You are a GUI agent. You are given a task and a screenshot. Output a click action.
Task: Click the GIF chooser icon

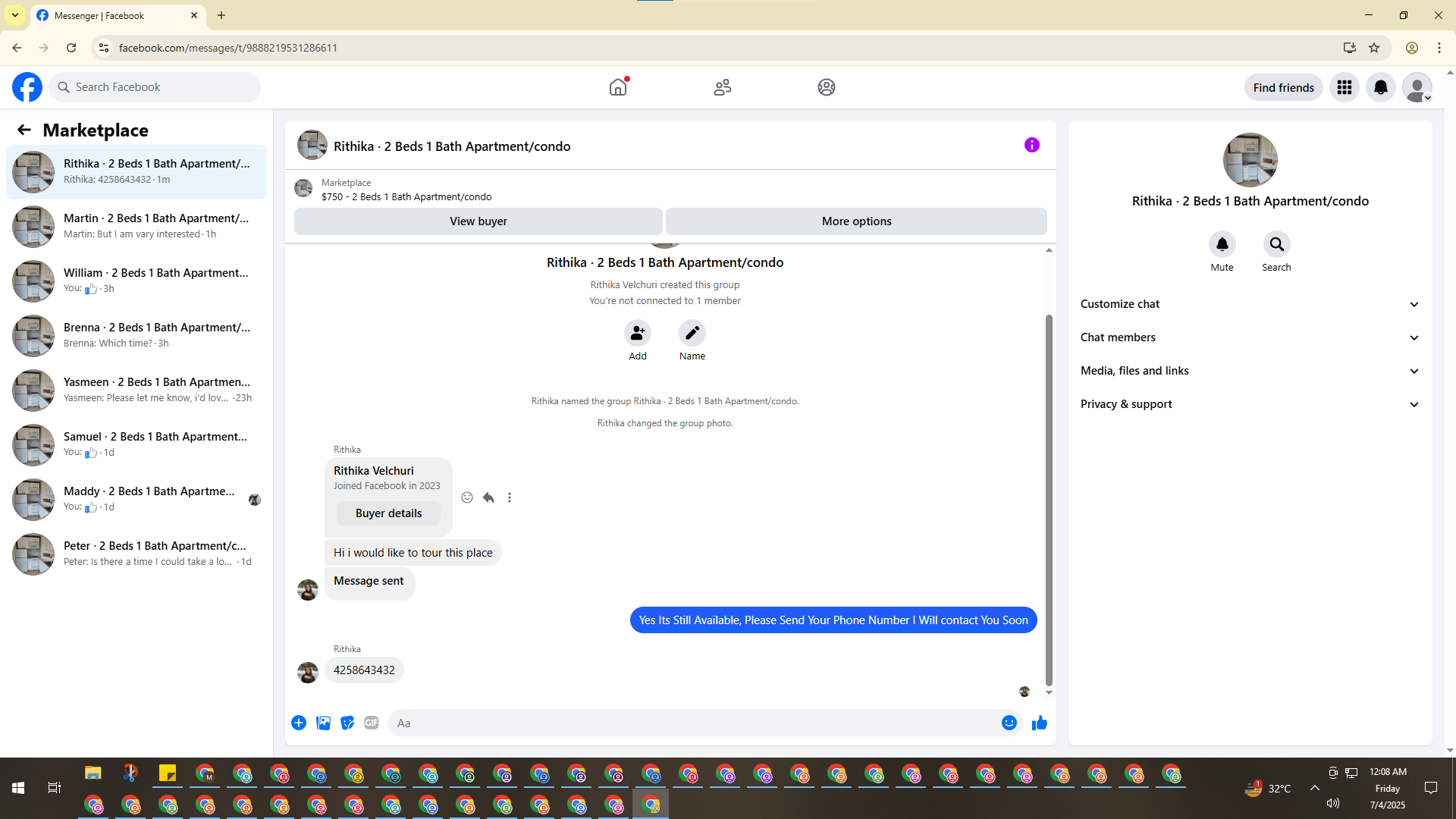pyautogui.click(x=371, y=723)
